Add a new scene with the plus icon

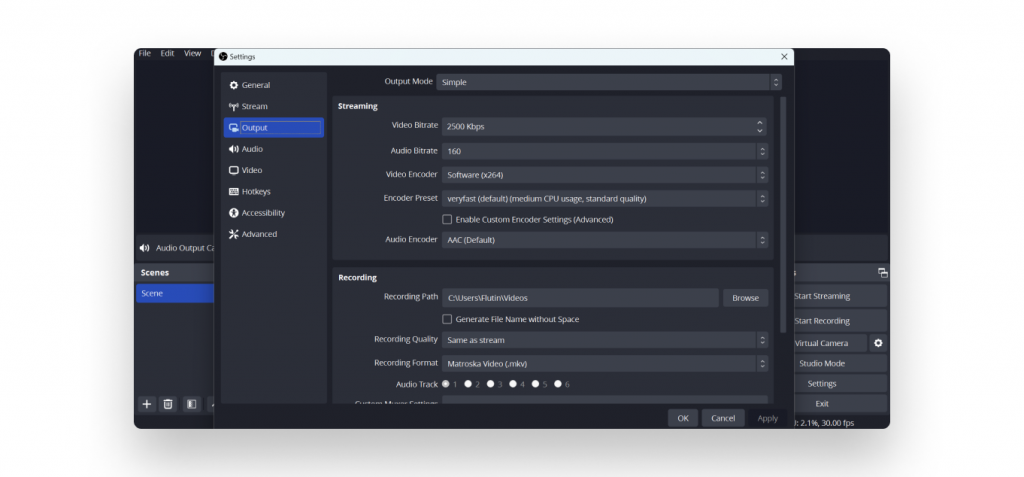tap(147, 404)
